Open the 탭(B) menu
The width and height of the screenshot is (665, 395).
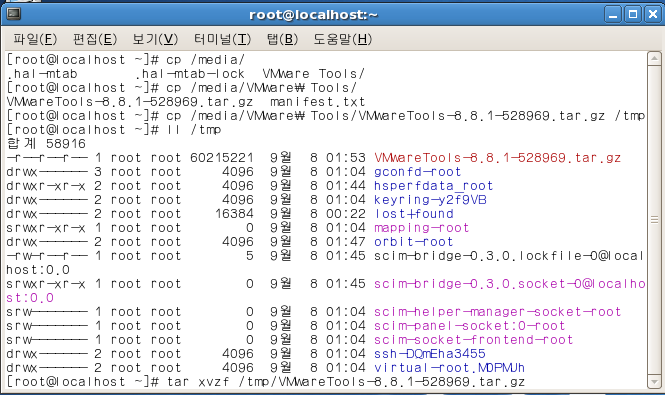click(282, 39)
